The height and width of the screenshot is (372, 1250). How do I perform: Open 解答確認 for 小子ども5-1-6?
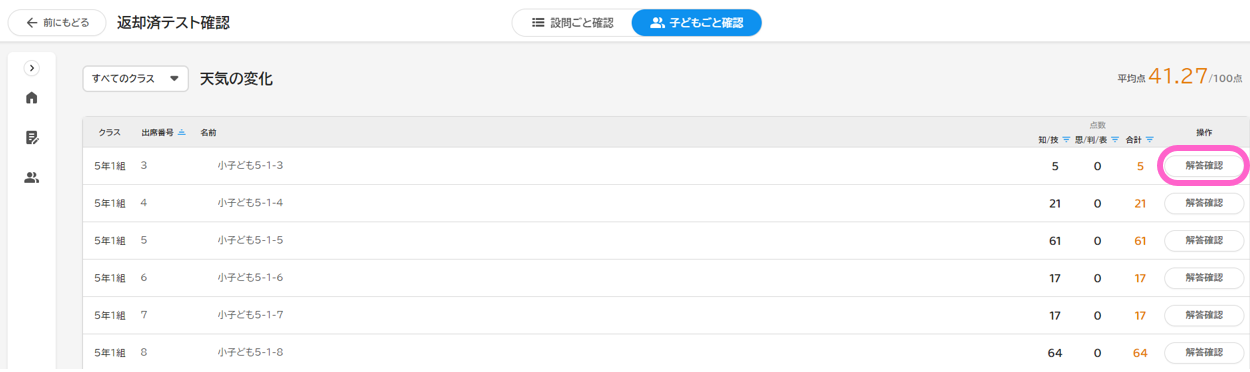click(x=1204, y=278)
